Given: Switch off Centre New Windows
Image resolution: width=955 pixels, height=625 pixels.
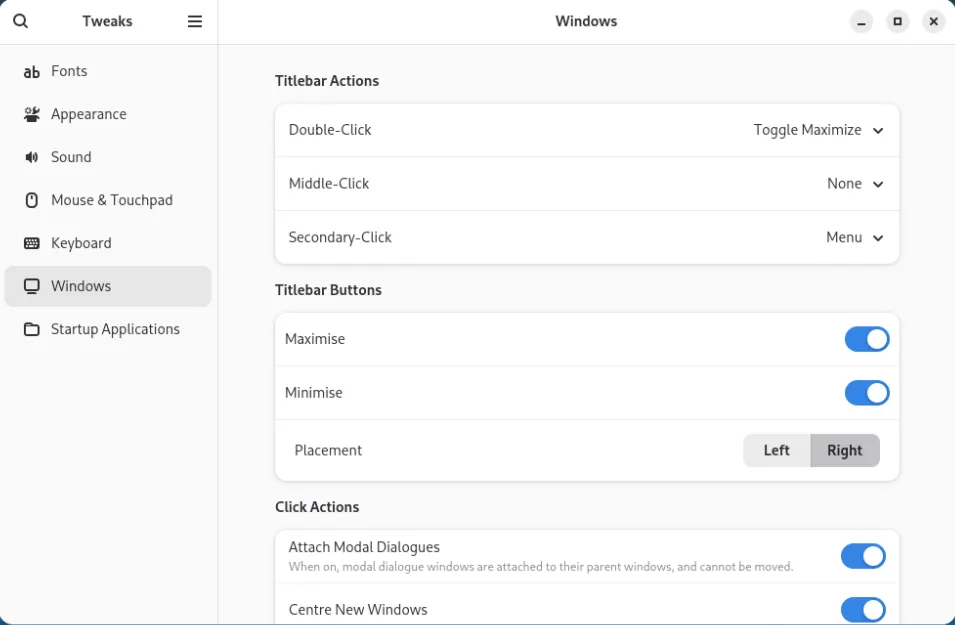Looking at the screenshot, I should click(862, 609).
